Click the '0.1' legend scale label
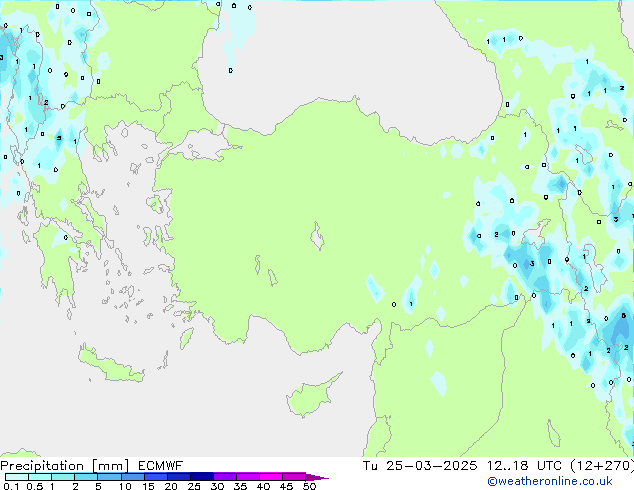 [x=11, y=486]
